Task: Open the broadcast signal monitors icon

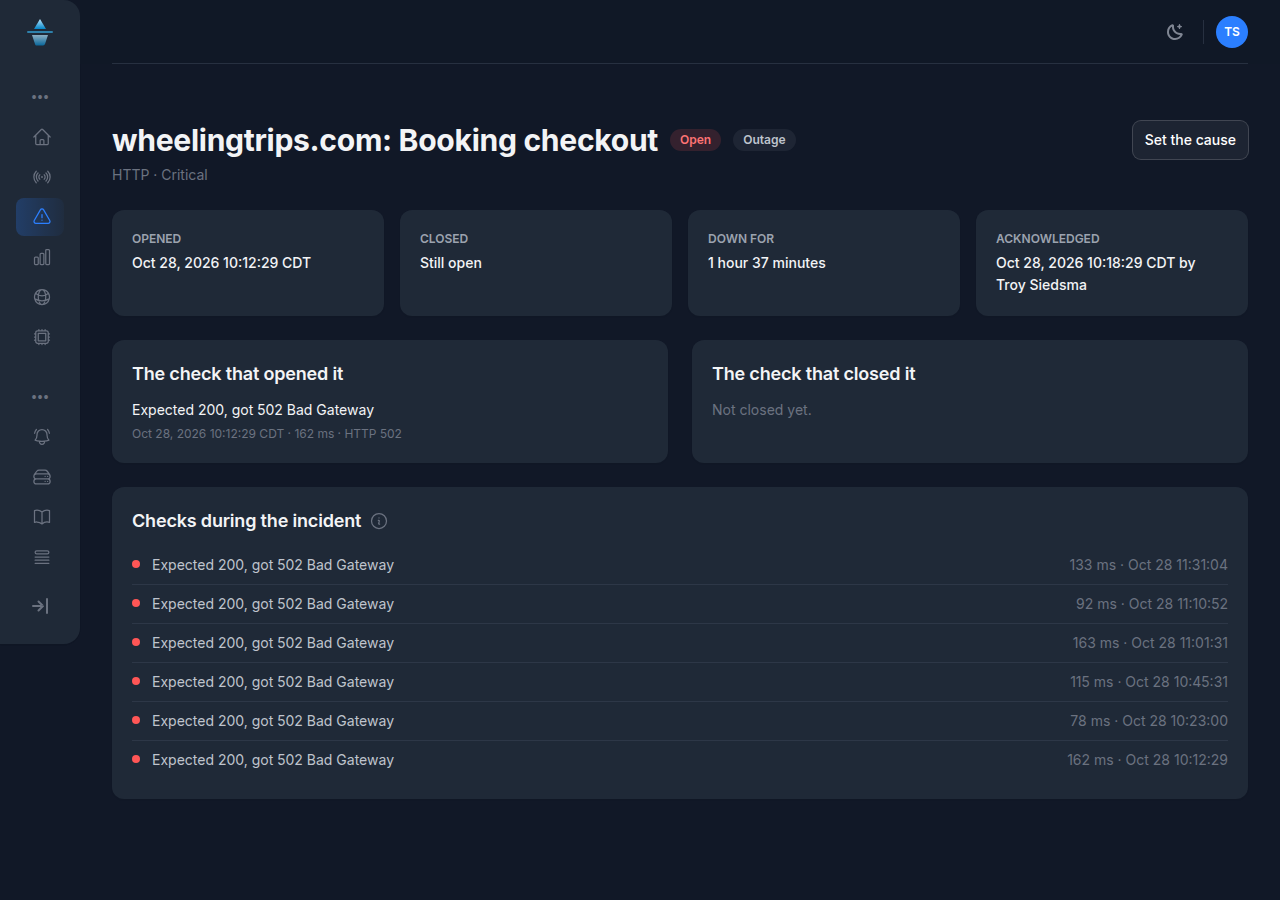Action: [41, 177]
